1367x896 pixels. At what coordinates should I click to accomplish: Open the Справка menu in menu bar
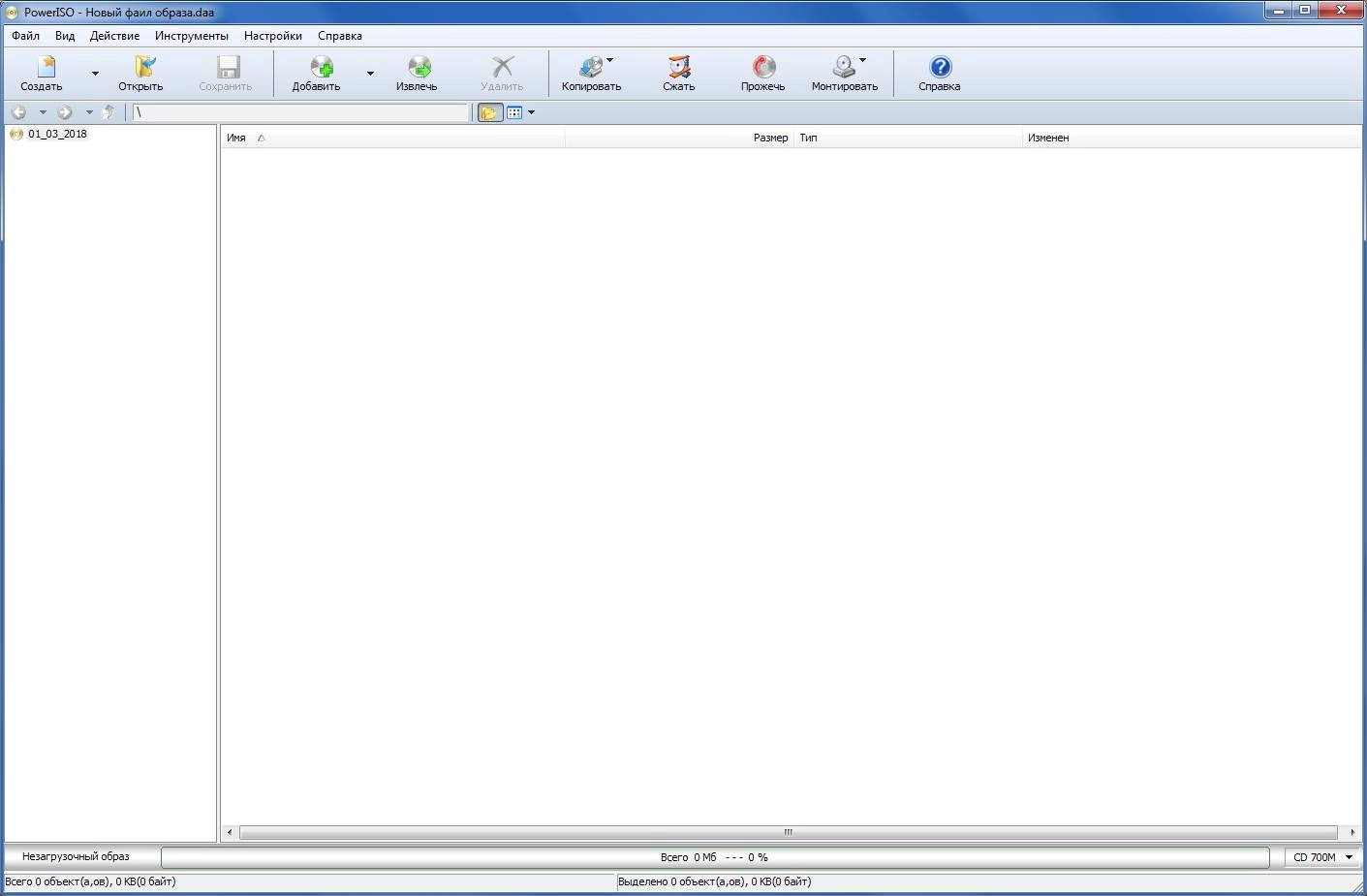tap(340, 36)
